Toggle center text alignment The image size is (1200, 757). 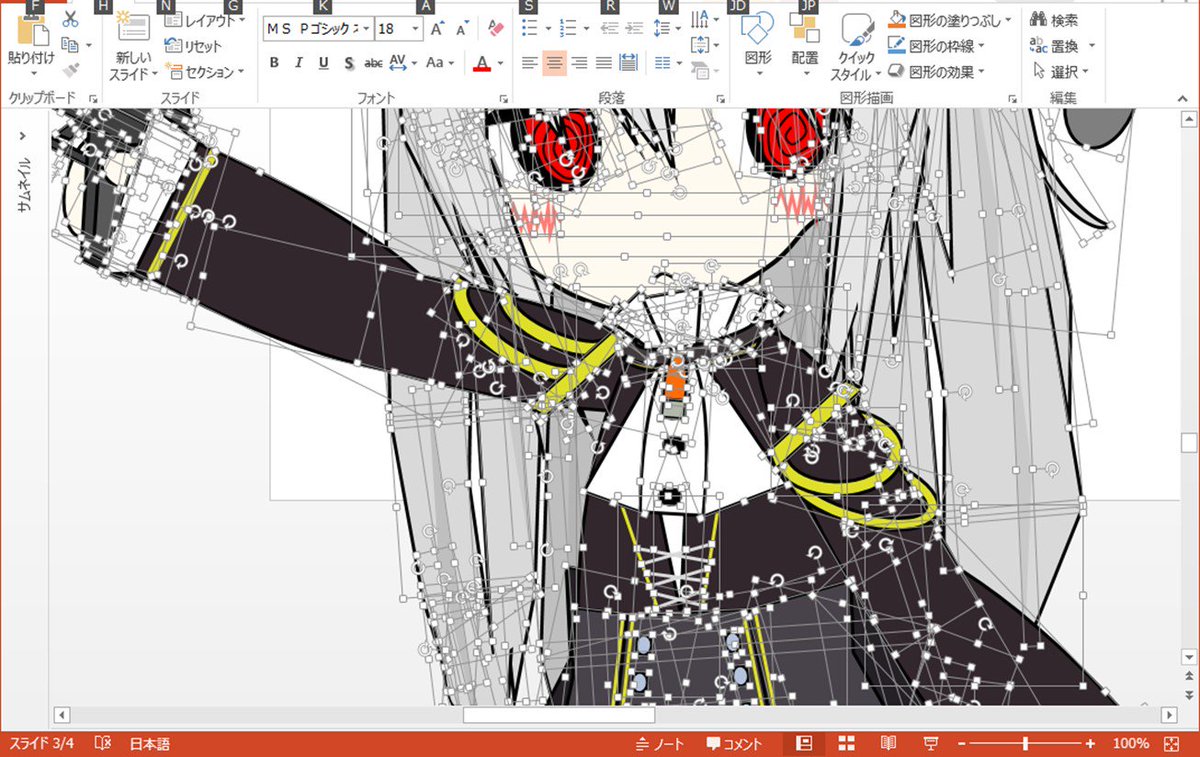pos(554,63)
